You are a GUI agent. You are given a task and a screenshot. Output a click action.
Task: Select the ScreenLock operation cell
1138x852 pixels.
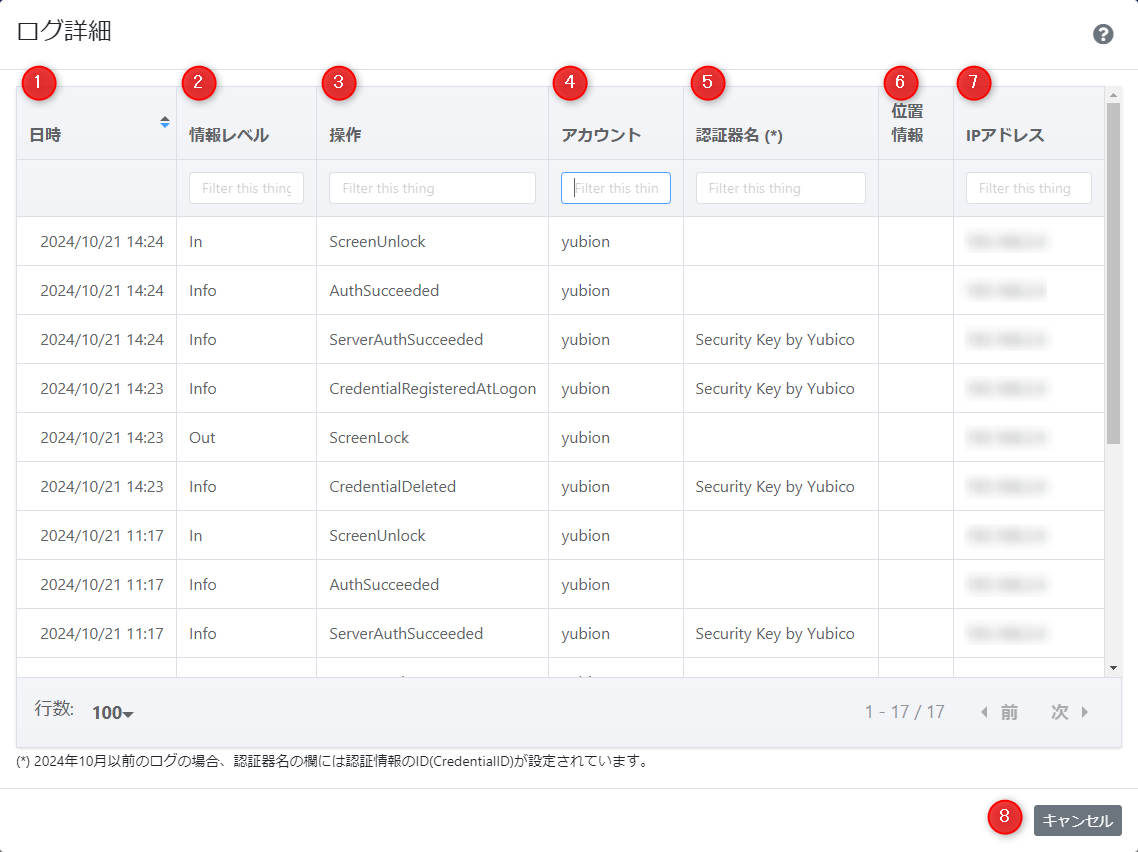coord(433,438)
